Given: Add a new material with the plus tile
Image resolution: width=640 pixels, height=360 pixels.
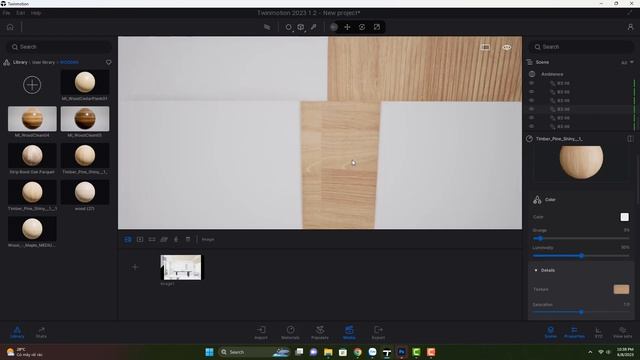Looking at the screenshot, I should [x=32, y=85].
